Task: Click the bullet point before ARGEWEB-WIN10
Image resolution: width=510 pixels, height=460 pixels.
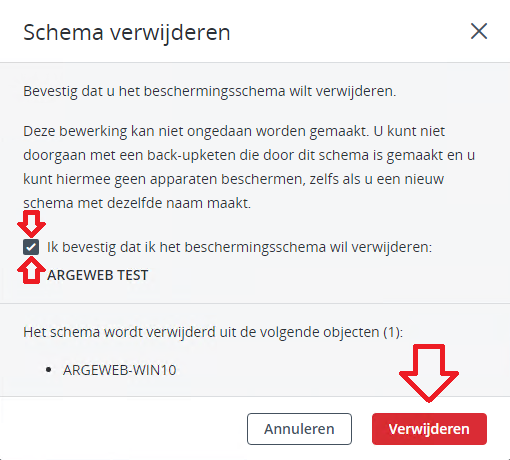Action: (x=49, y=370)
